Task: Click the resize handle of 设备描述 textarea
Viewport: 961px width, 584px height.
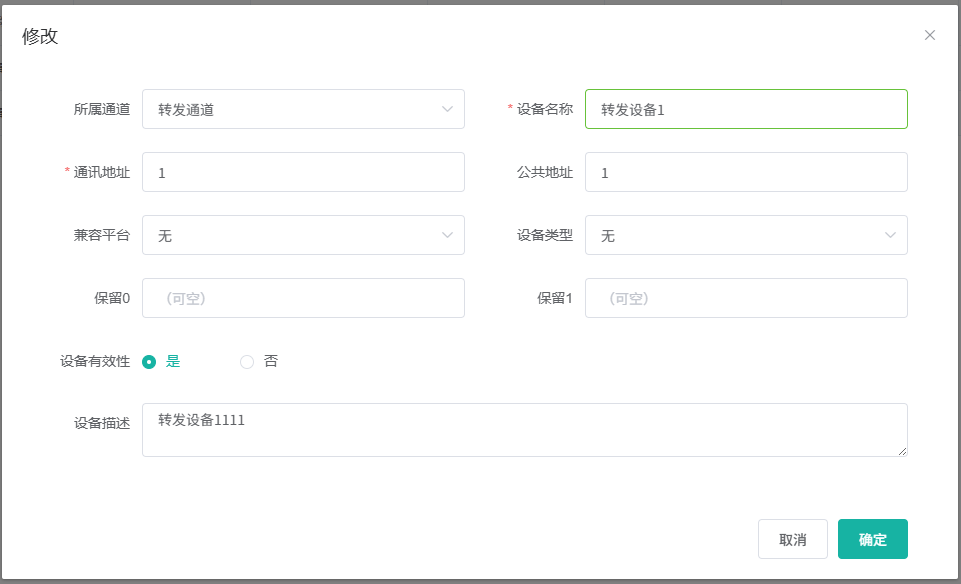Action: (902, 451)
